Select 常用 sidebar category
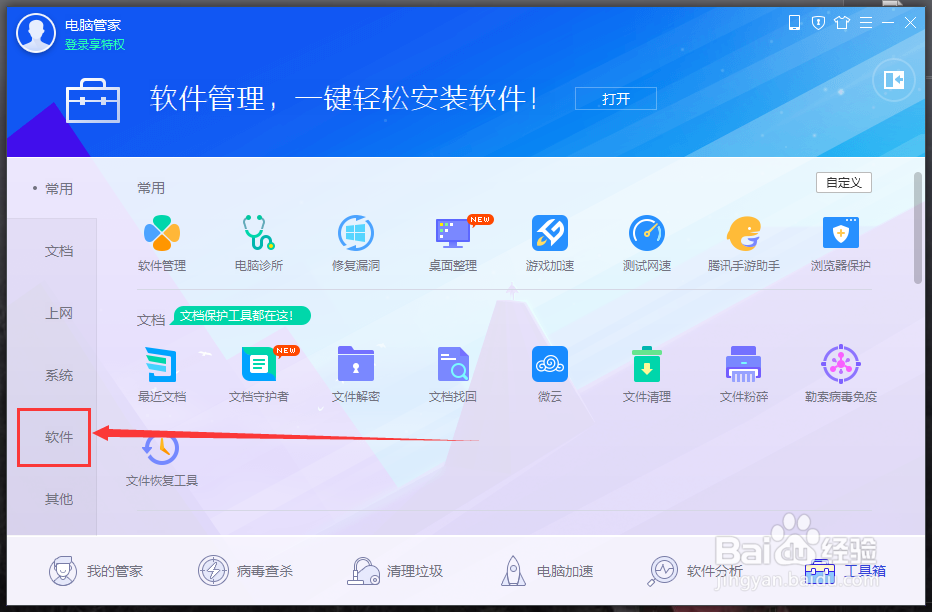The height and width of the screenshot is (612, 932). pos(59,189)
